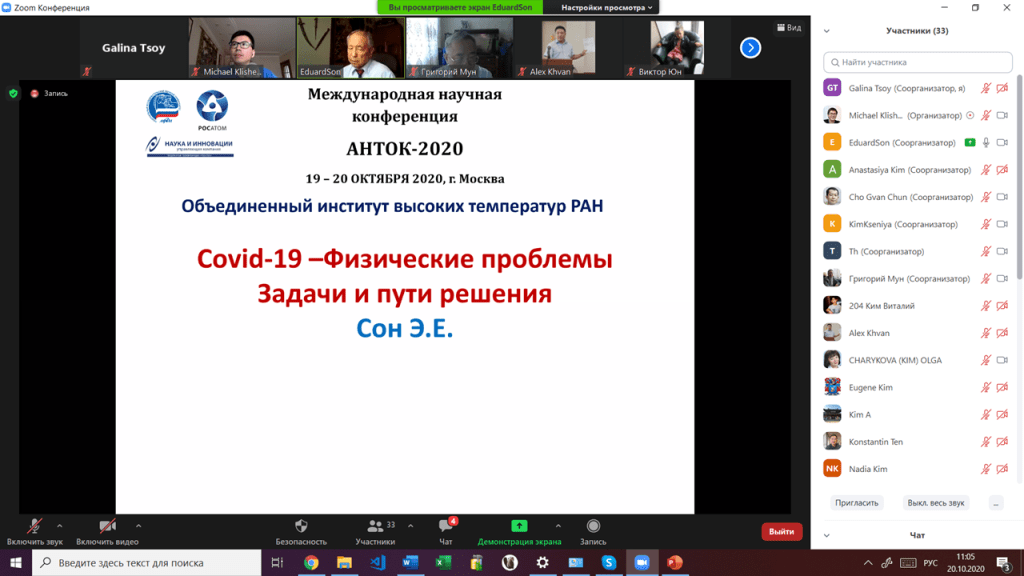Open Настройки просмотра view options dropdown
Image resolution: width=1024 pixels, height=576 pixels.
coord(607,7)
